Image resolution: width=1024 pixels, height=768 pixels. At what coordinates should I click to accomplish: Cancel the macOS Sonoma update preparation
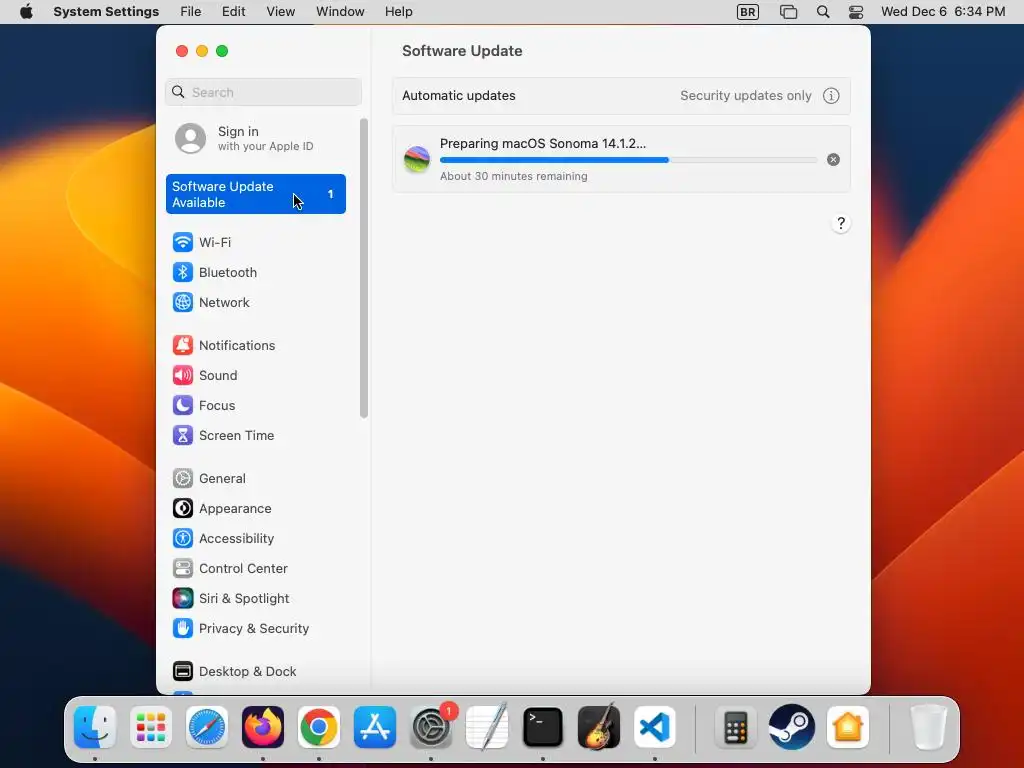(x=833, y=160)
